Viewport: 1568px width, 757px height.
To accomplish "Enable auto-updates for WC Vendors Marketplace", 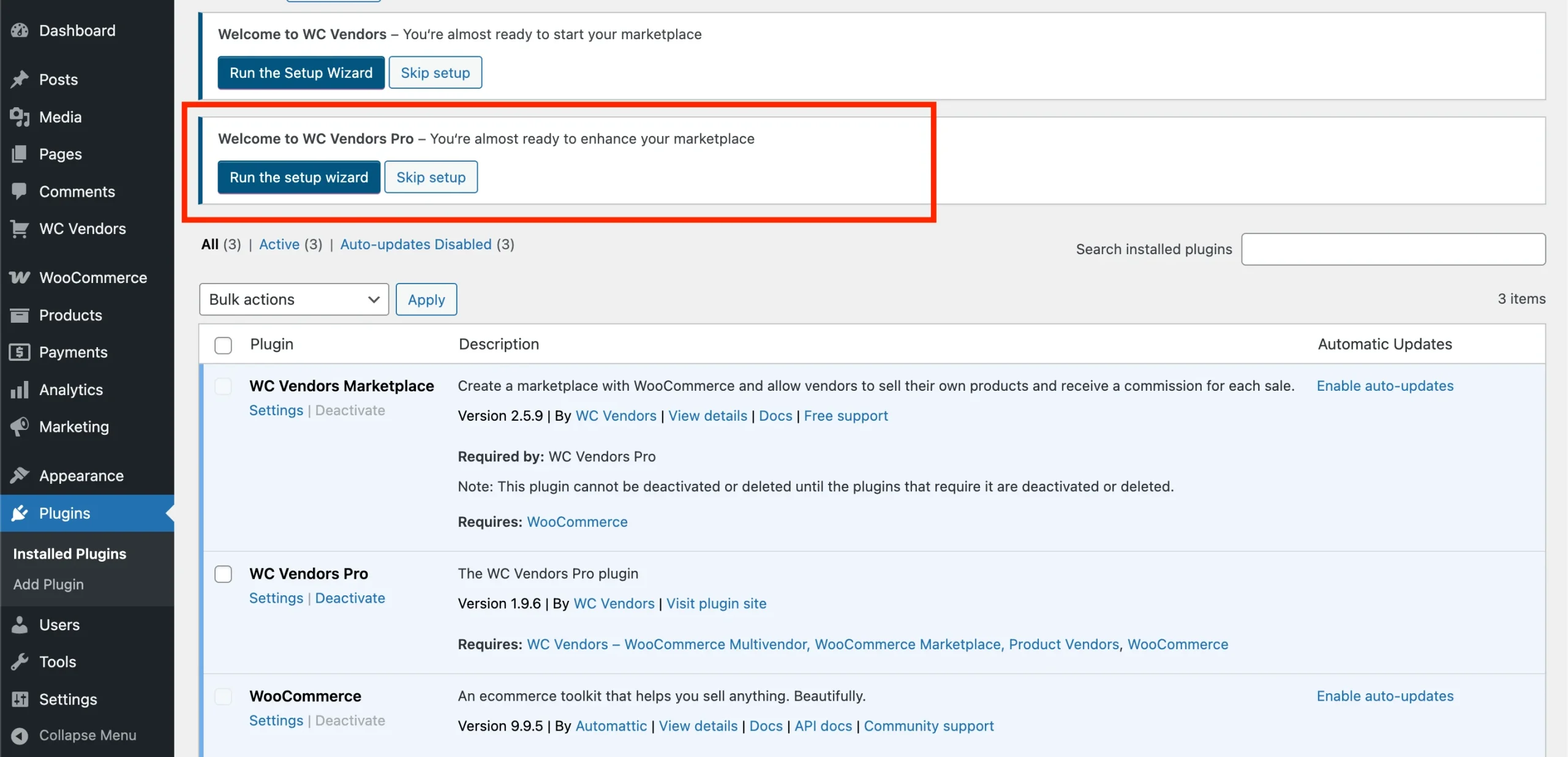I will click(1385, 386).
